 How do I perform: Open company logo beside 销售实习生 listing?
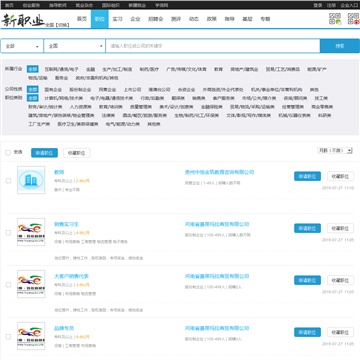pos(31,232)
